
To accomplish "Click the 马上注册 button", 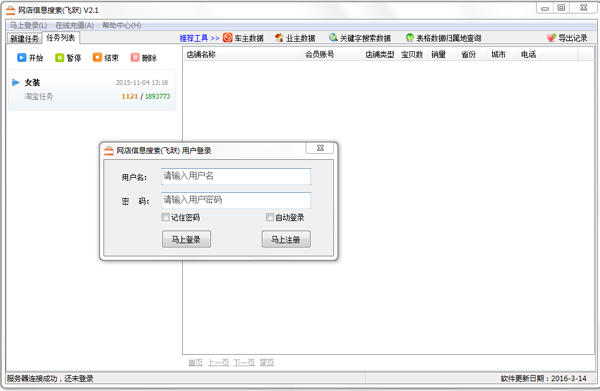I will click(x=286, y=239).
